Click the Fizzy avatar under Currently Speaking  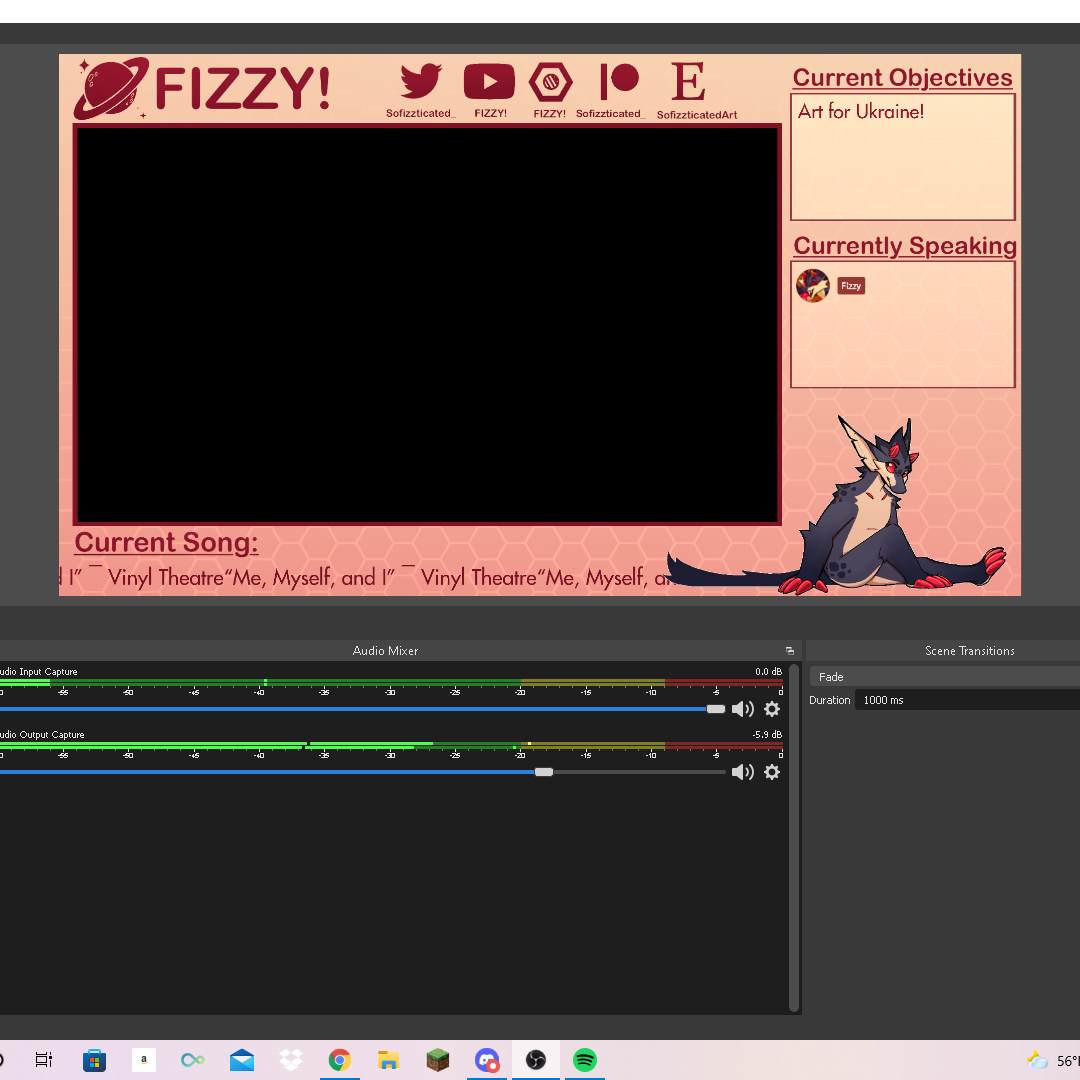[813, 286]
